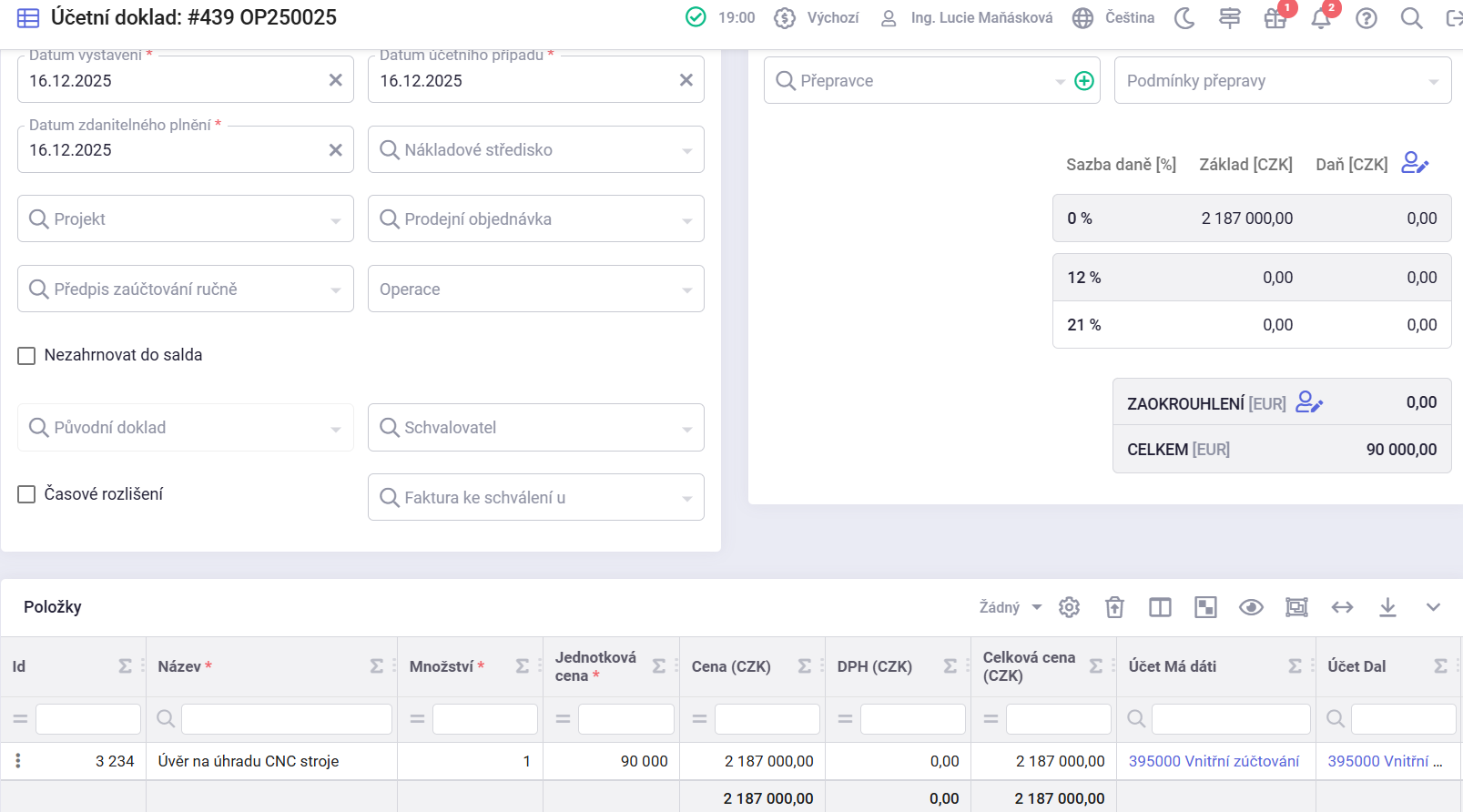Screen dimensions: 1463x812
Task: Click the green plus next to Přepravce
Action: pos(1083,81)
